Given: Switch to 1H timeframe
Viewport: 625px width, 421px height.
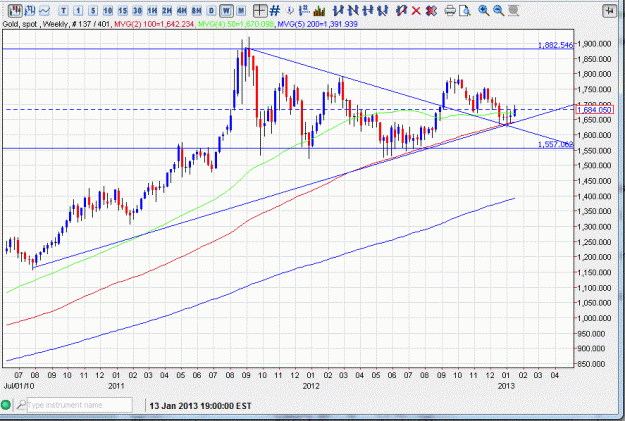Looking at the screenshot, I should 152,11.
